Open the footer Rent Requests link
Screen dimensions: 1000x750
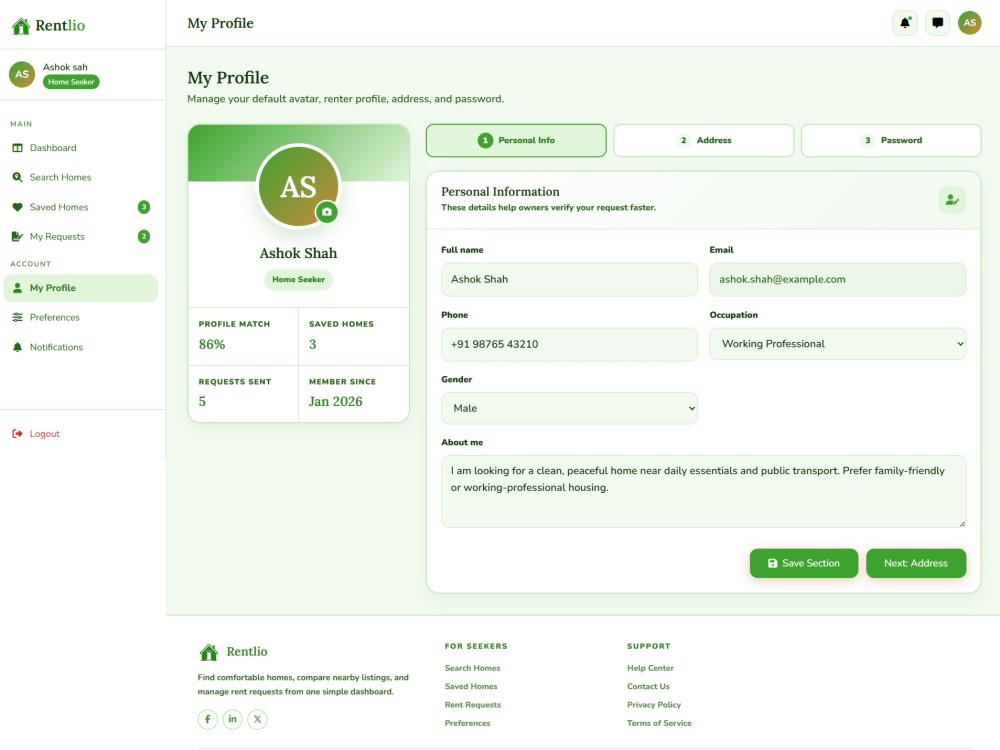click(x=473, y=705)
